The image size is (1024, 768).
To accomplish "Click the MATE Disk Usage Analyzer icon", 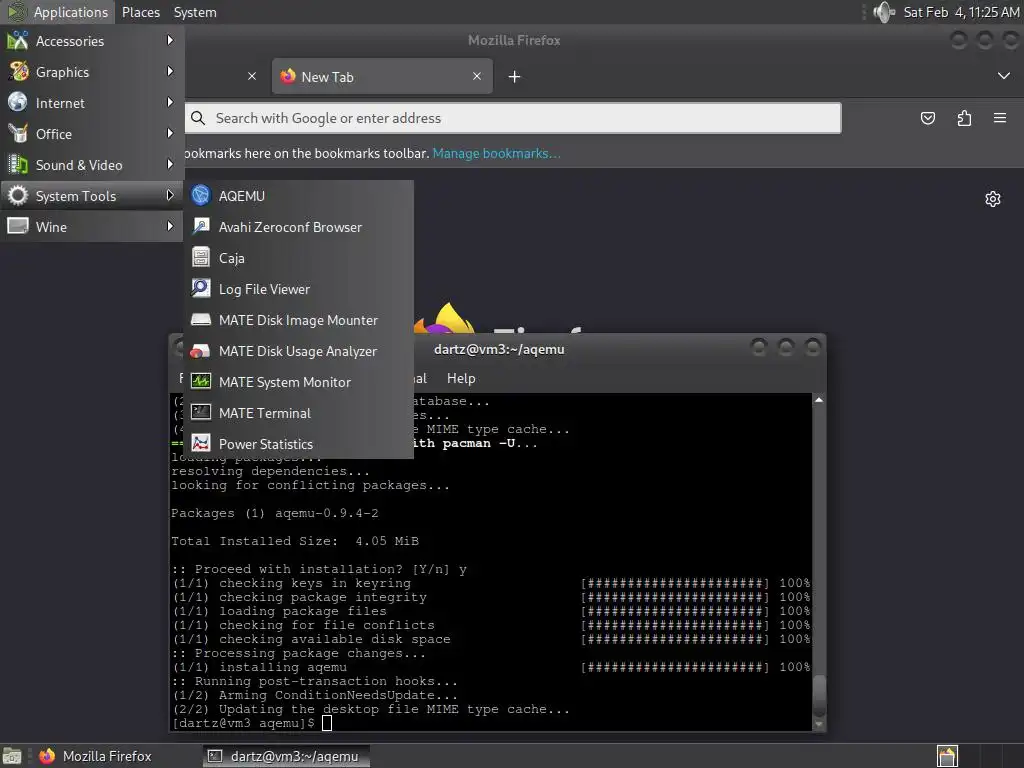I will coord(200,351).
